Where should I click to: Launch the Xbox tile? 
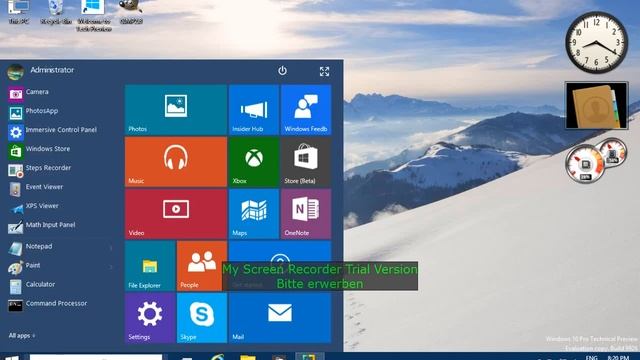[x=254, y=162]
